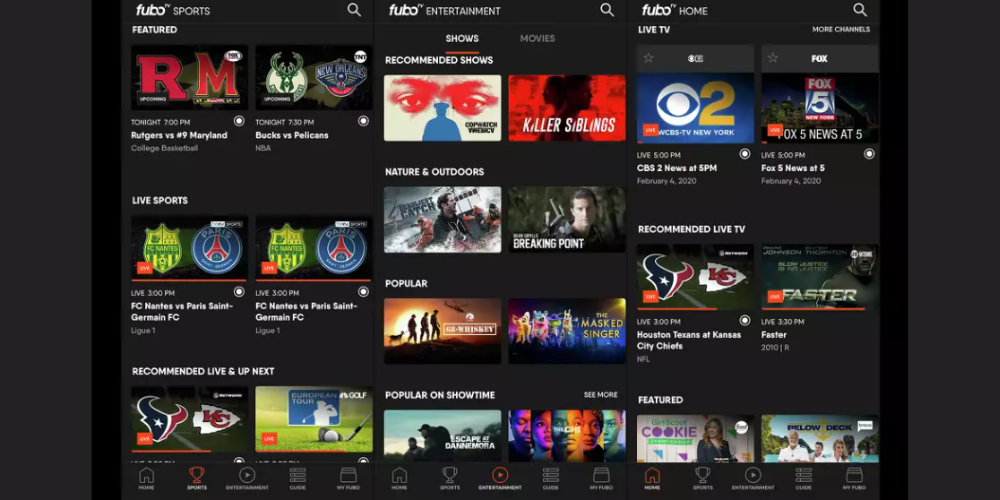The height and width of the screenshot is (500, 1000).
Task: Open search on the fubo Entertainment screen
Action: (607, 10)
